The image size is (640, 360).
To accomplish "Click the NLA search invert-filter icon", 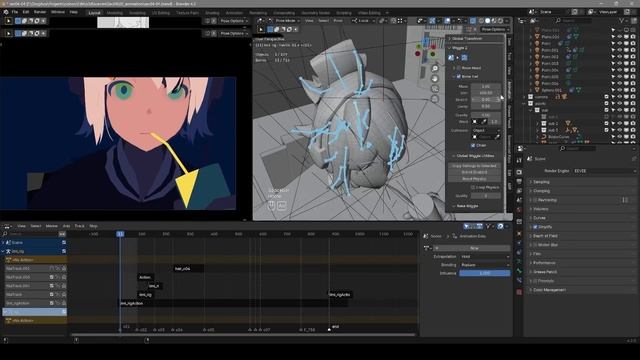I will pos(62,234).
